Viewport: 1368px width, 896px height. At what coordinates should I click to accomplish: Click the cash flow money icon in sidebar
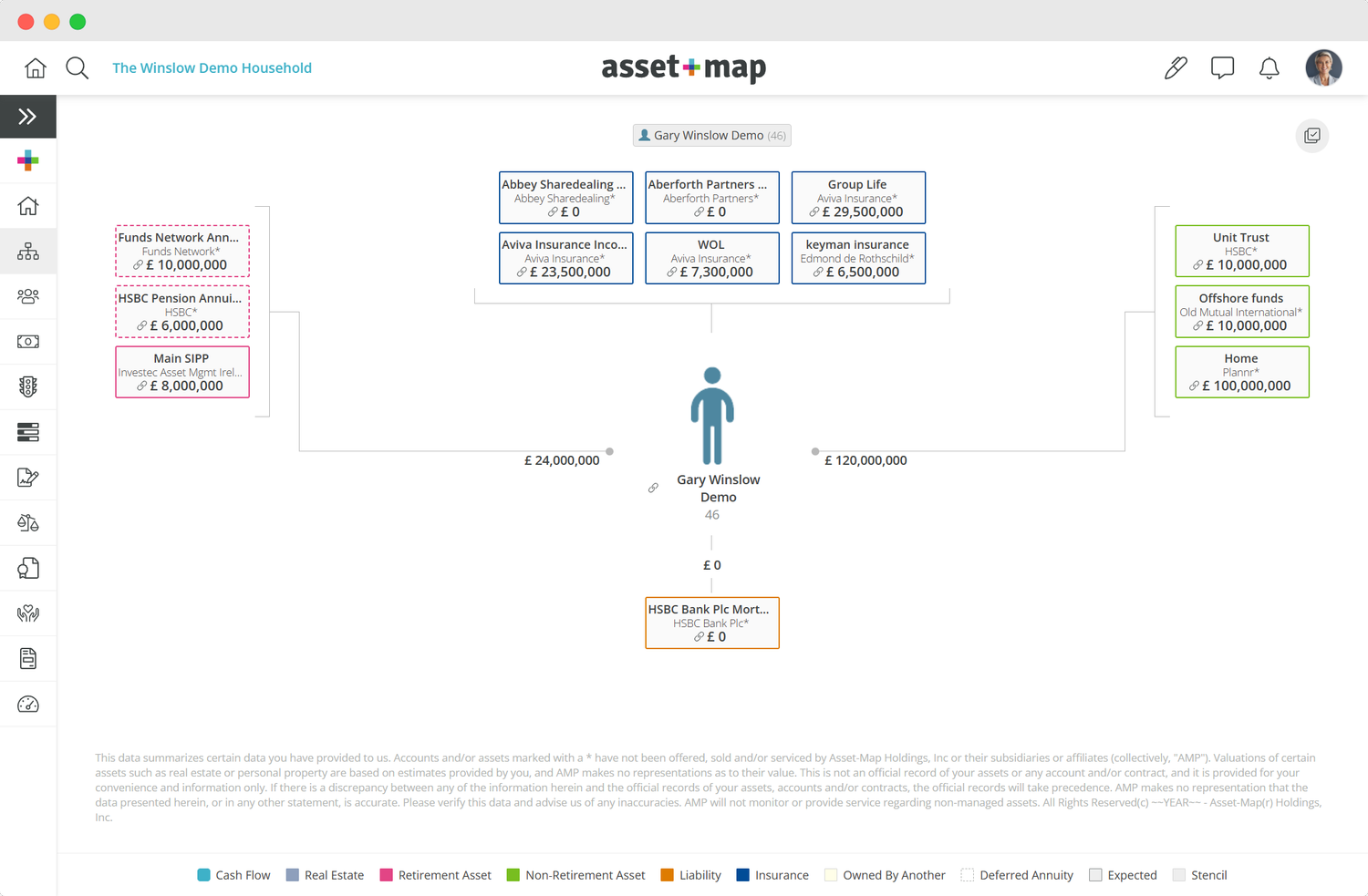click(28, 341)
